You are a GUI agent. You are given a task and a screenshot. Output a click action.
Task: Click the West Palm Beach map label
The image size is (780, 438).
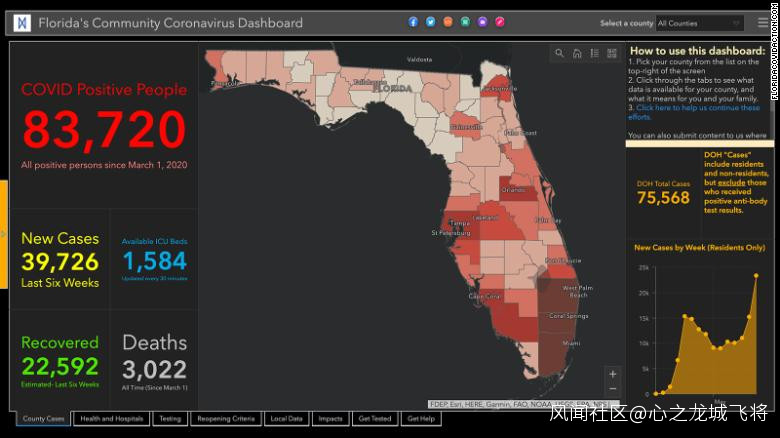(577, 291)
